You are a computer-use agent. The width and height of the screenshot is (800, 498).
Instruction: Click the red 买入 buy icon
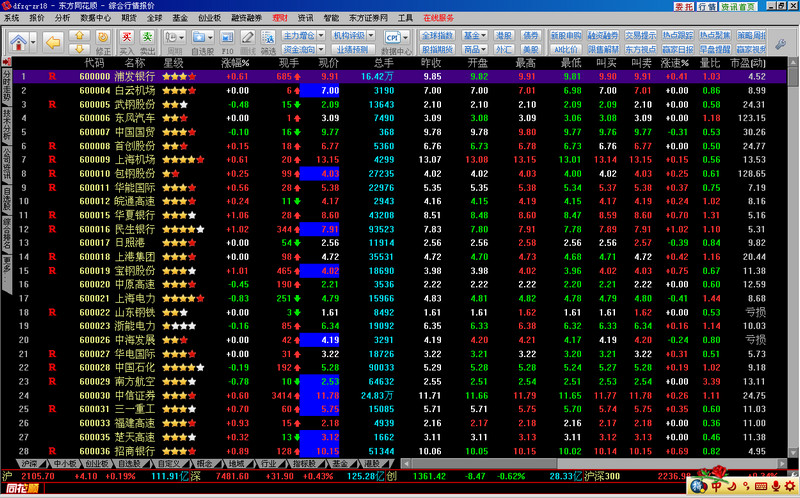pyautogui.click(x=127, y=37)
